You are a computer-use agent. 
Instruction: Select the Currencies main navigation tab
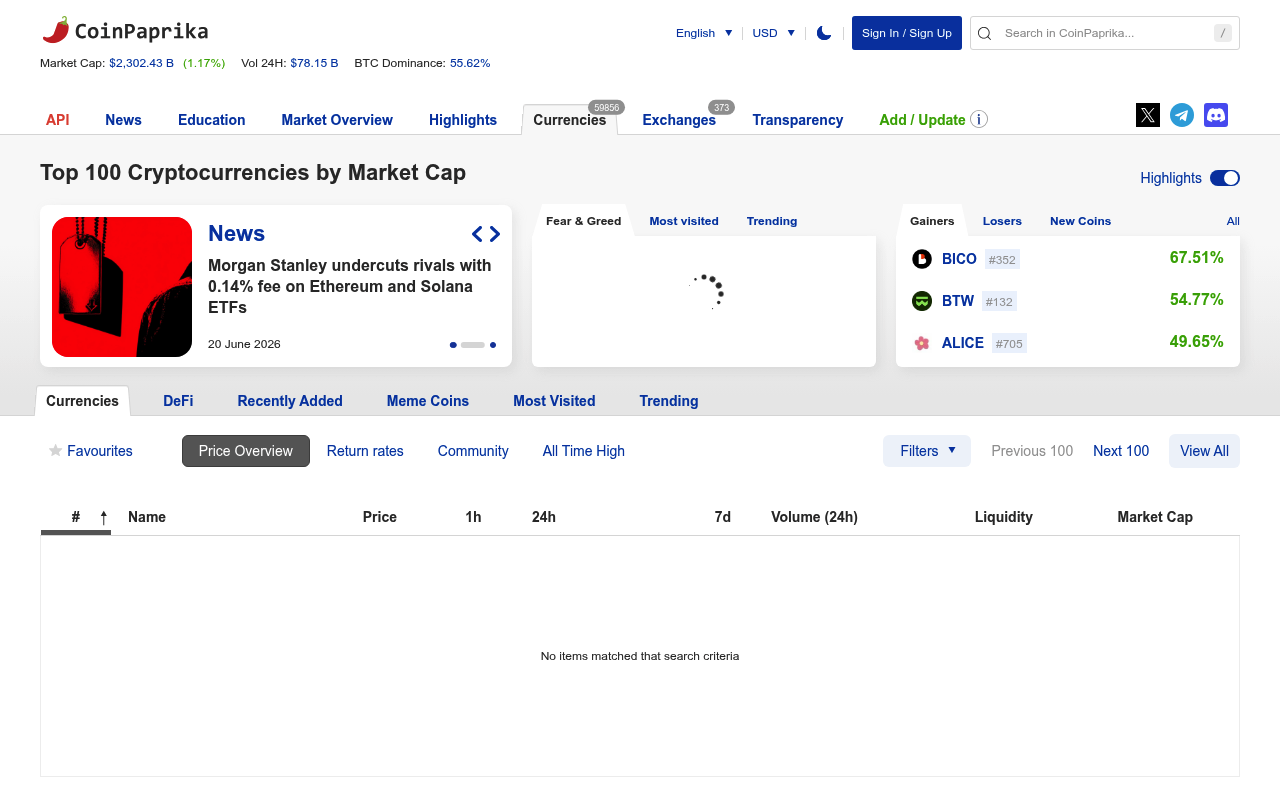570,120
